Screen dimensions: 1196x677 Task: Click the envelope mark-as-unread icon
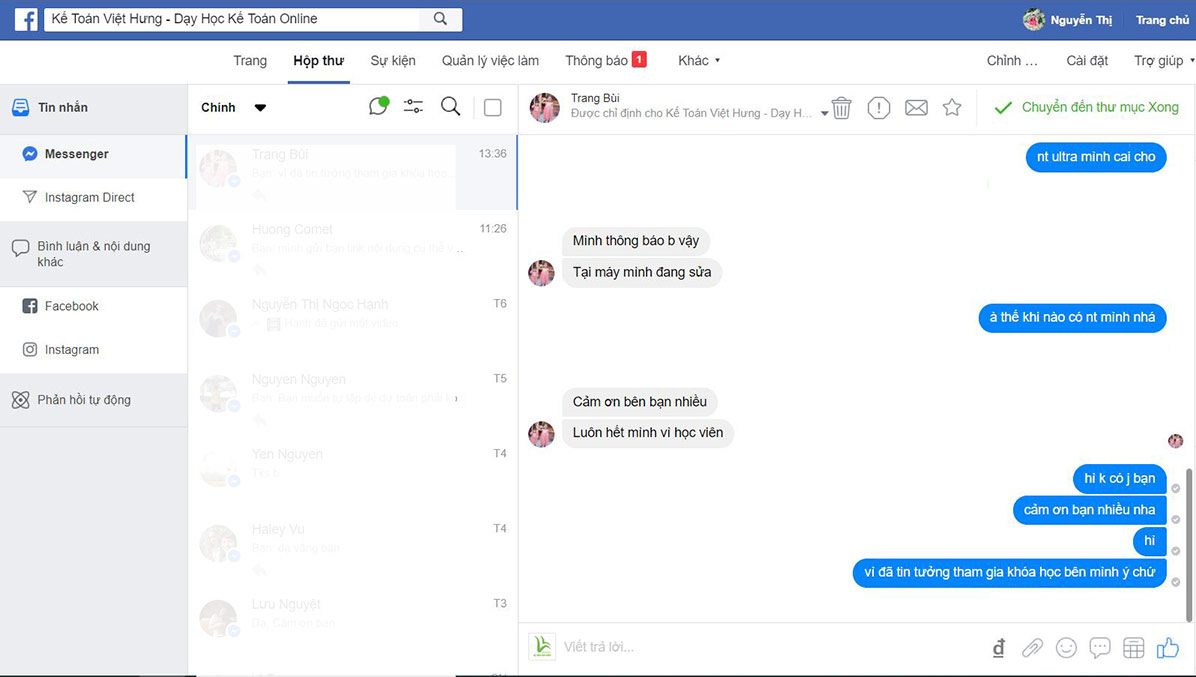916,108
